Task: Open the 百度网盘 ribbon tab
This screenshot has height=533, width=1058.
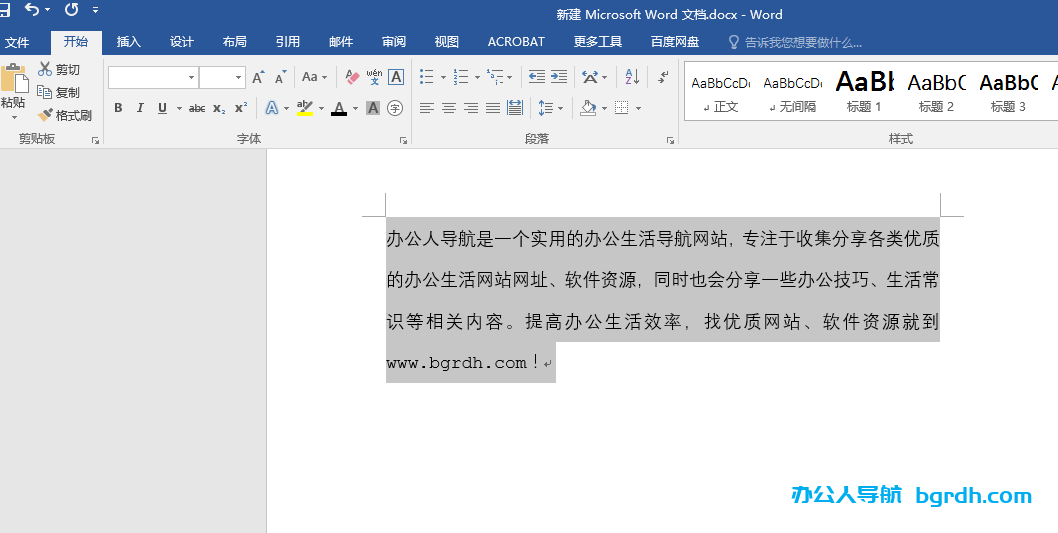Action: click(x=675, y=42)
